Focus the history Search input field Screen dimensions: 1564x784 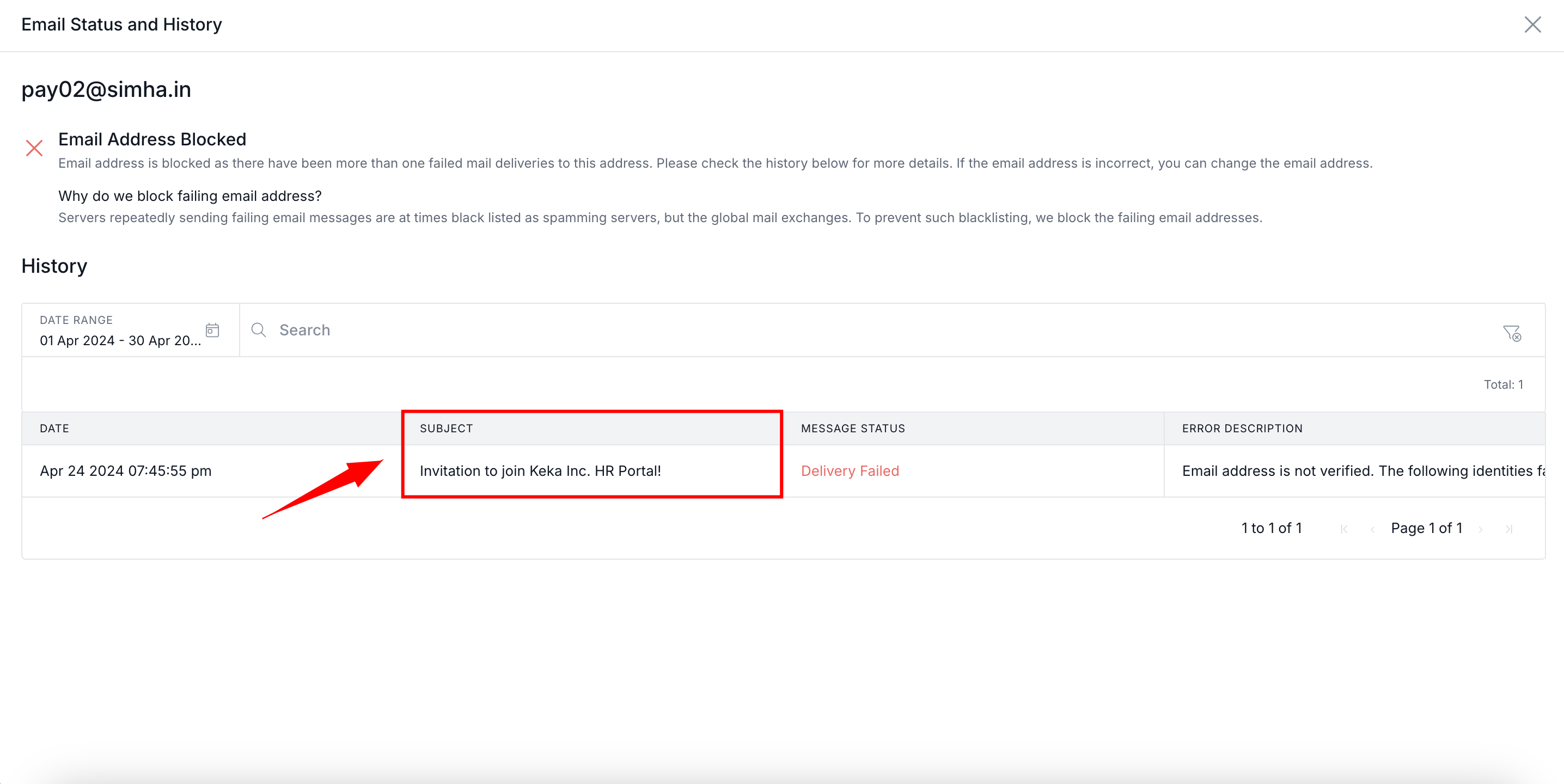tap(850, 330)
